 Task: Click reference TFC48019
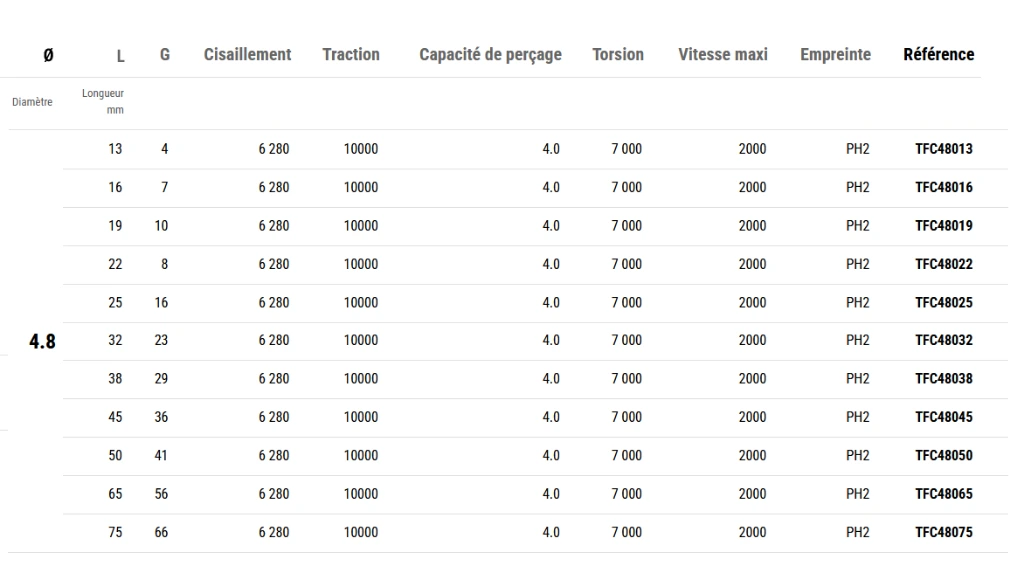click(944, 226)
